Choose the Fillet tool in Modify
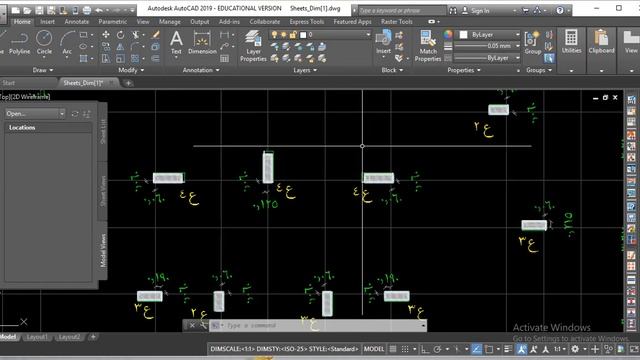This screenshot has width=640, height=360. (x=136, y=47)
